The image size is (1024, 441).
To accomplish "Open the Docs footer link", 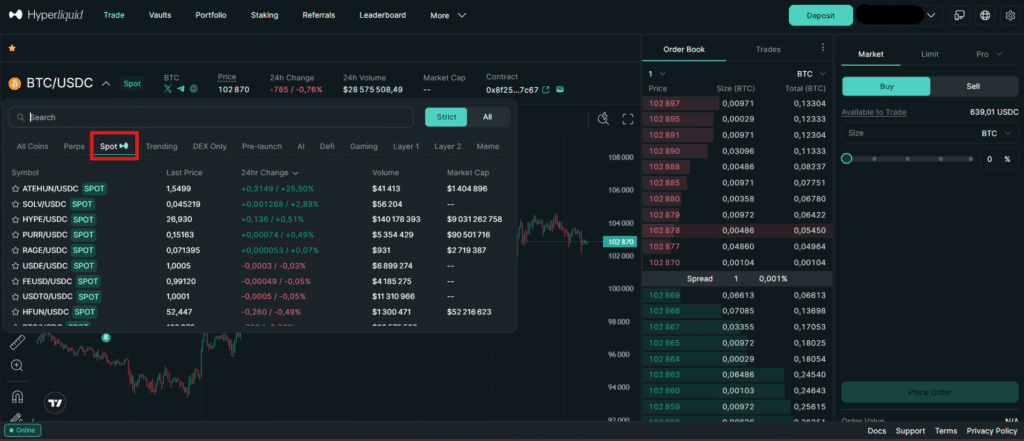I will pyautogui.click(x=876, y=431).
